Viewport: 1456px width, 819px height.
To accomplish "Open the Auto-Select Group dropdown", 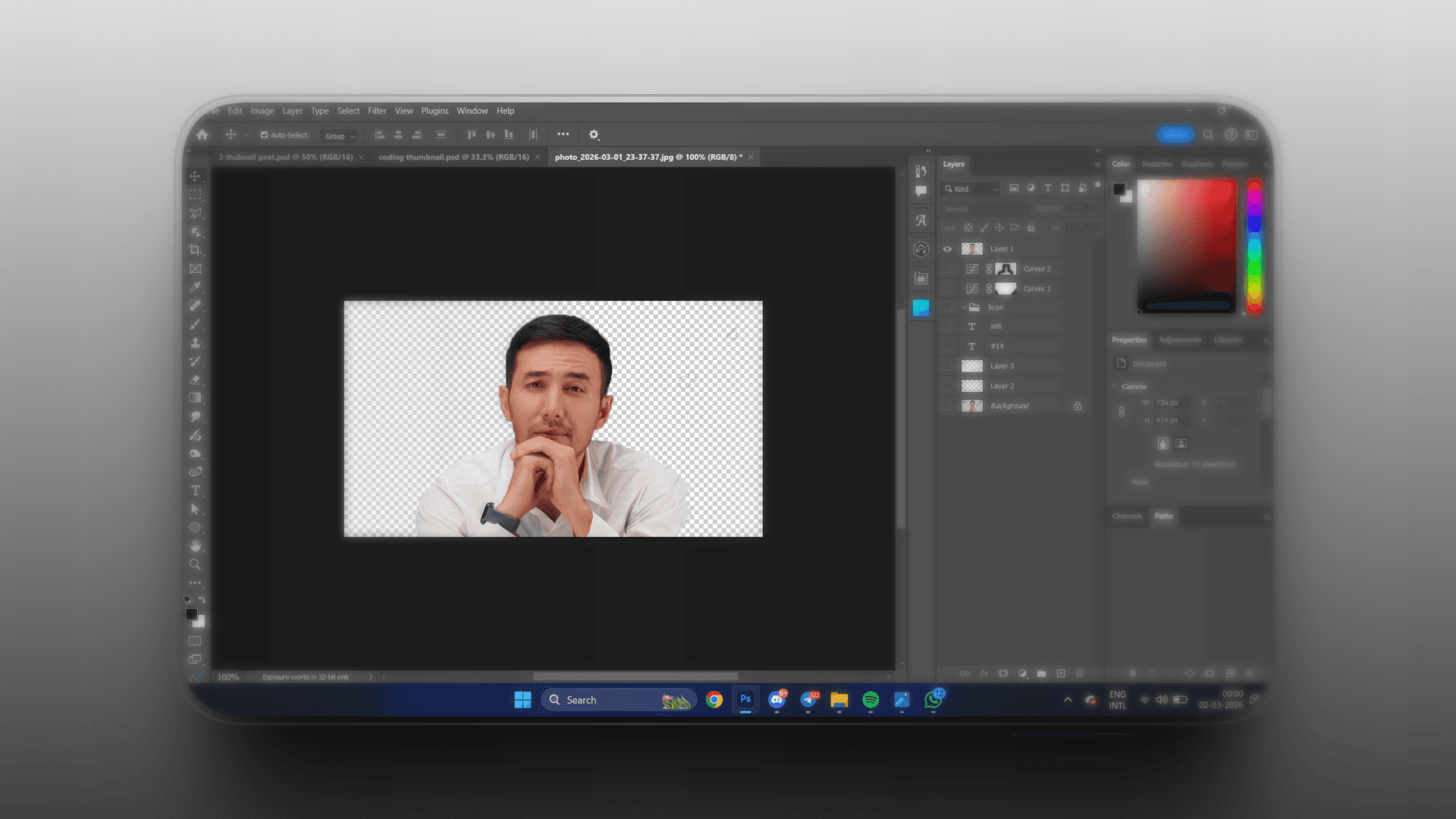I will pyautogui.click(x=340, y=136).
